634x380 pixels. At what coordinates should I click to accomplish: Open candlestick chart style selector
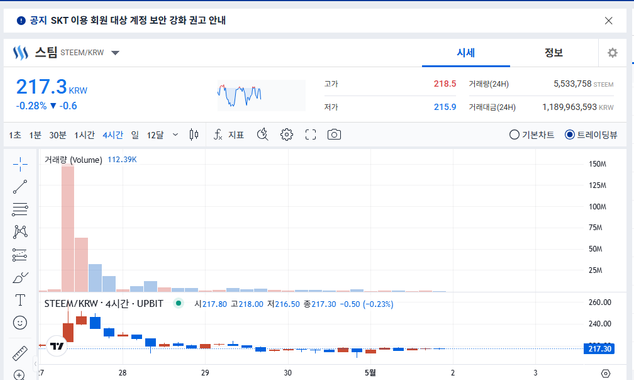(x=194, y=135)
